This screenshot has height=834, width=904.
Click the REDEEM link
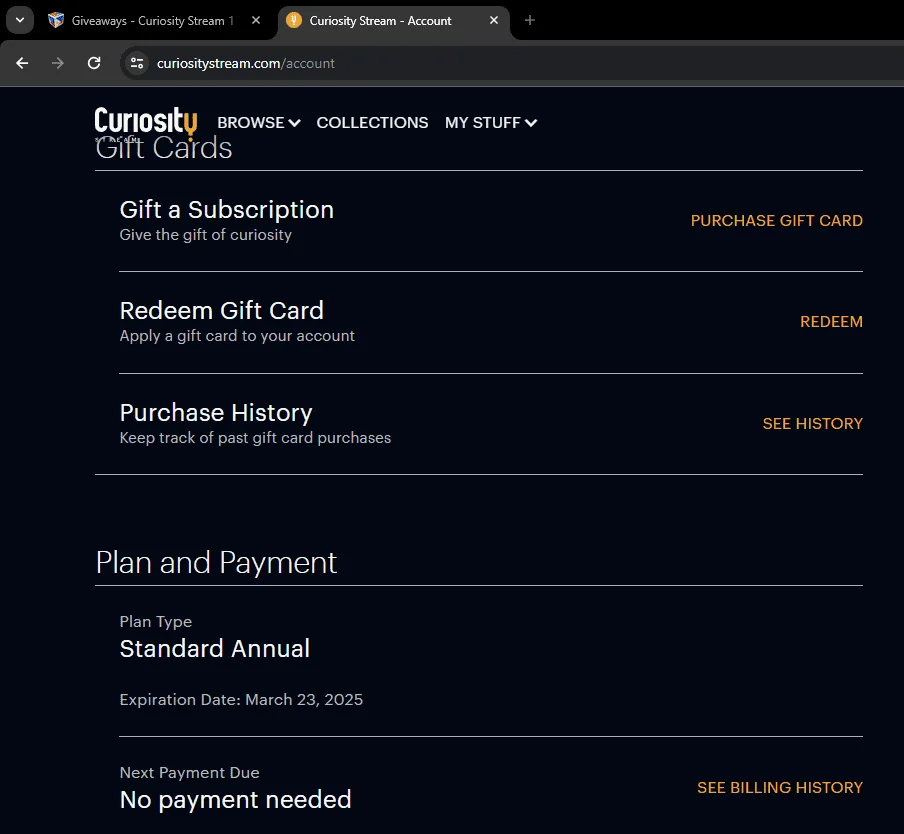pos(831,322)
